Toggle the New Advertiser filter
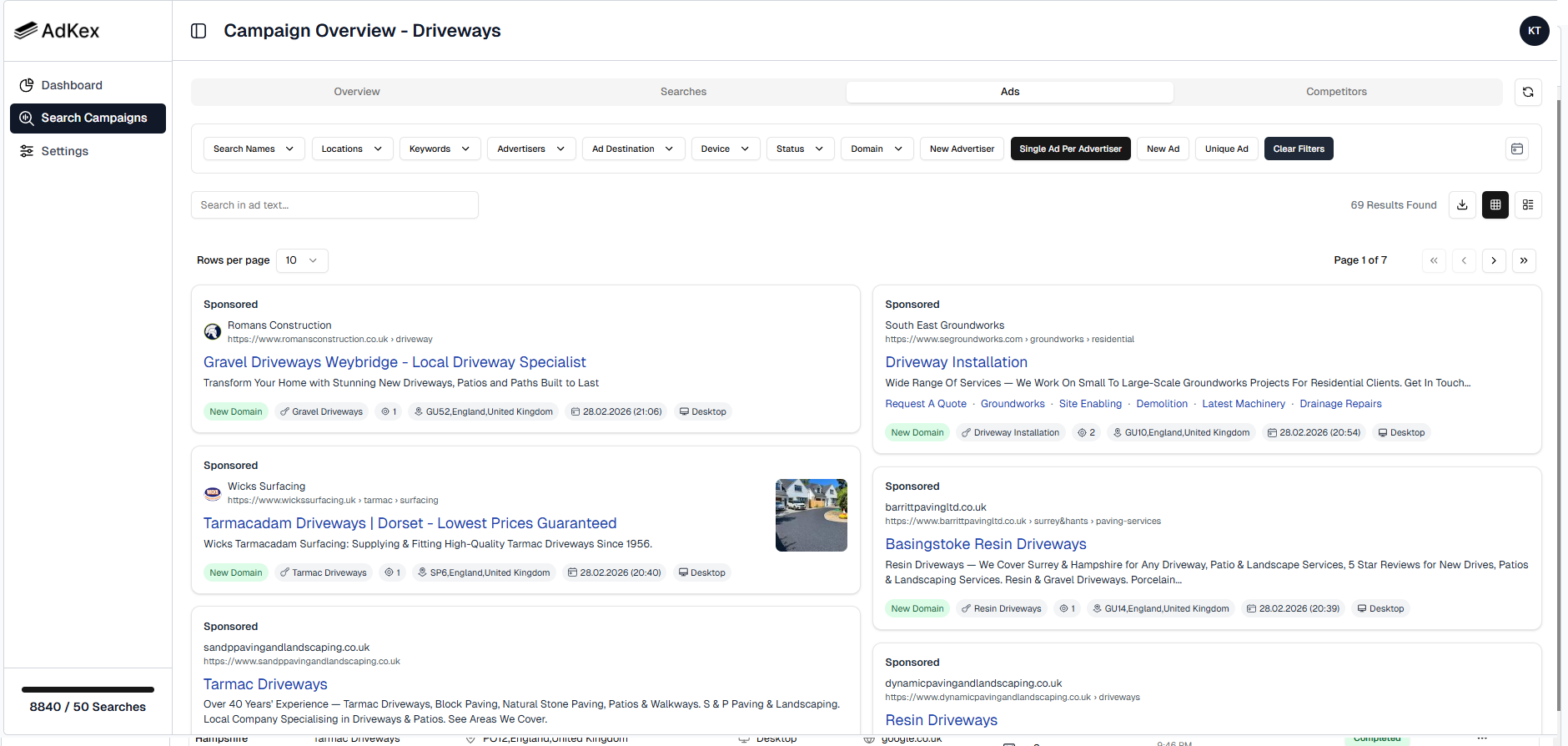 pyautogui.click(x=962, y=149)
